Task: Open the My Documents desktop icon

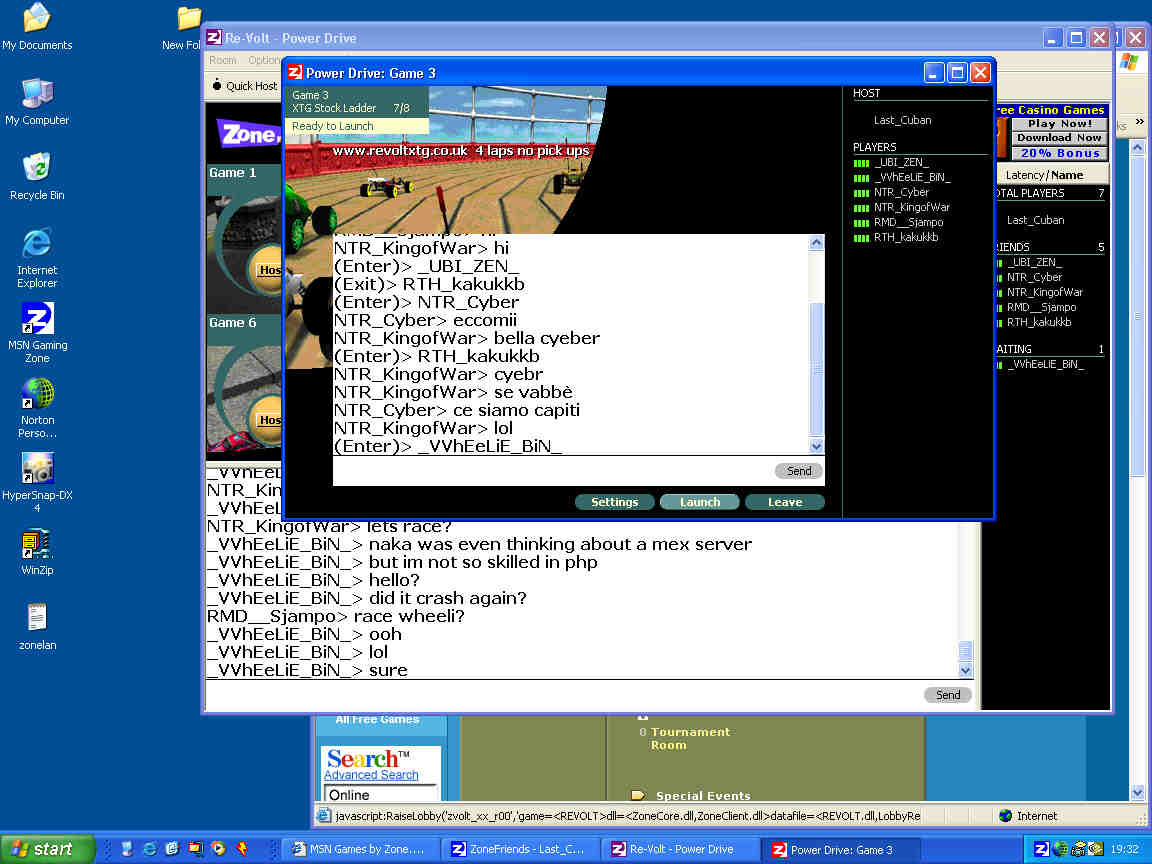Action: pos(37,27)
